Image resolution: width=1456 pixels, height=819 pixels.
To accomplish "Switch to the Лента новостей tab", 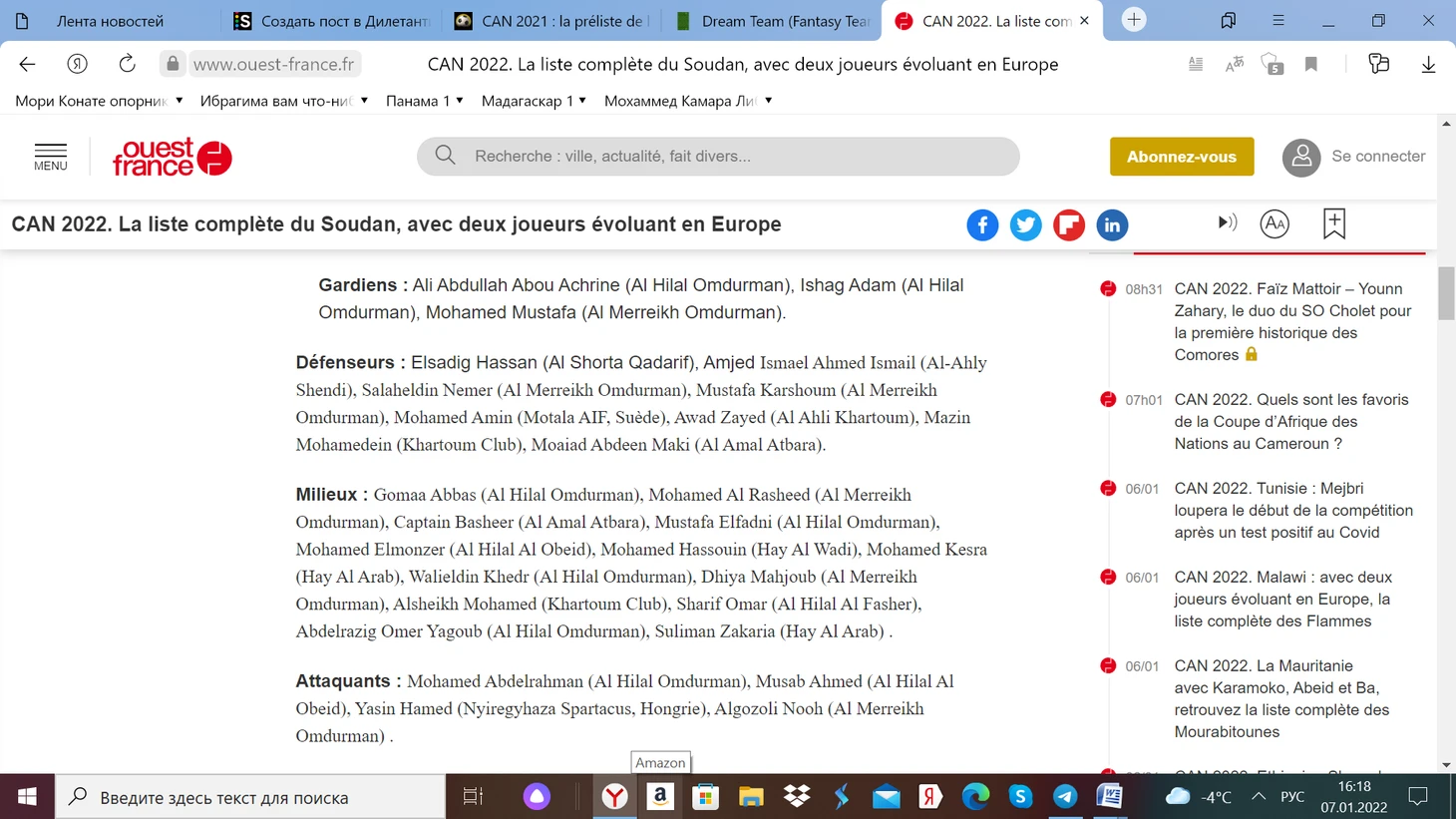I will 110,21.
